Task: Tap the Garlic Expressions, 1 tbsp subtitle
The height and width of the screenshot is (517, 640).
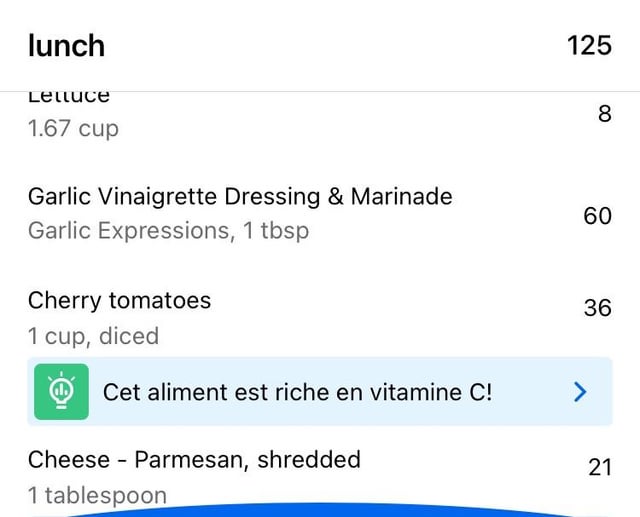Action: (x=168, y=231)
